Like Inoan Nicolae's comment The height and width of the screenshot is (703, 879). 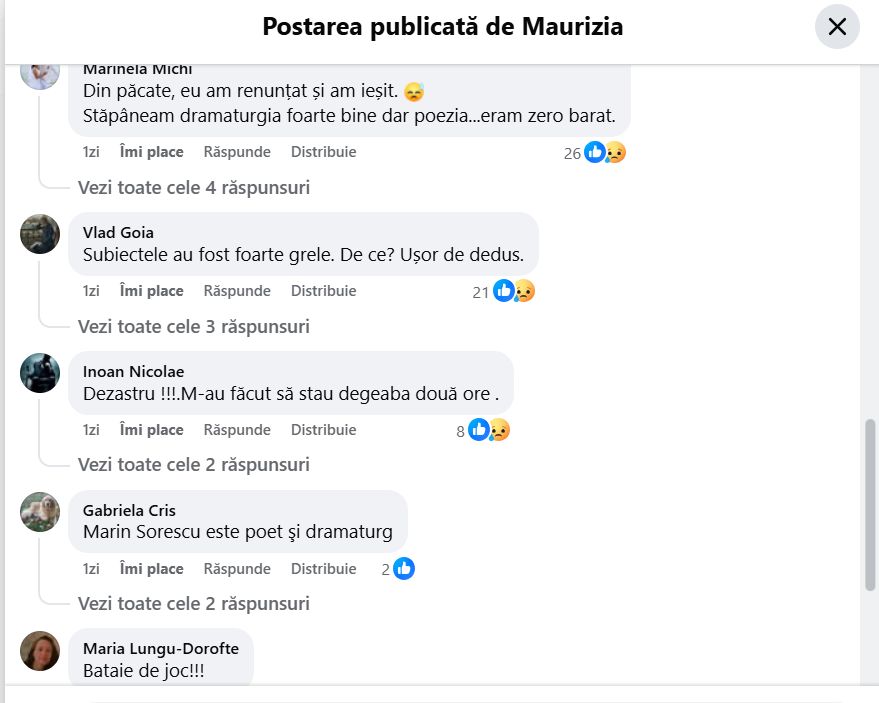point(151,430)
